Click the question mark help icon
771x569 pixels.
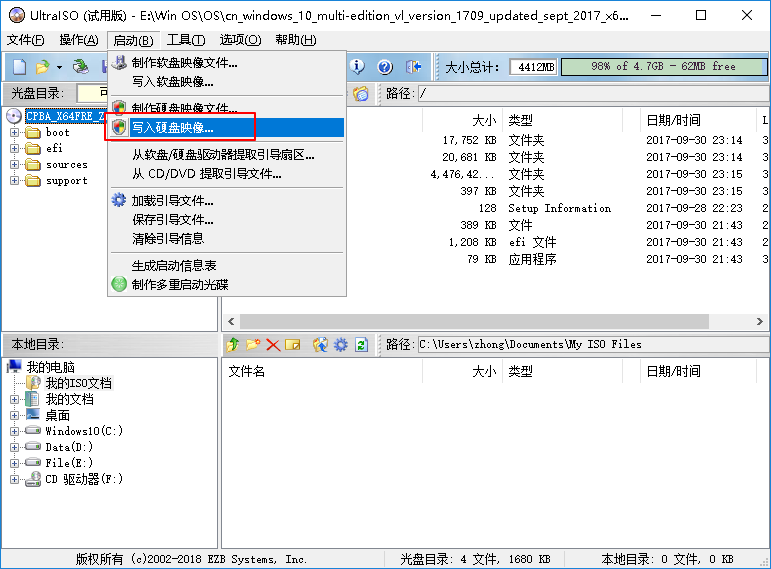click(x=385, y=66)
